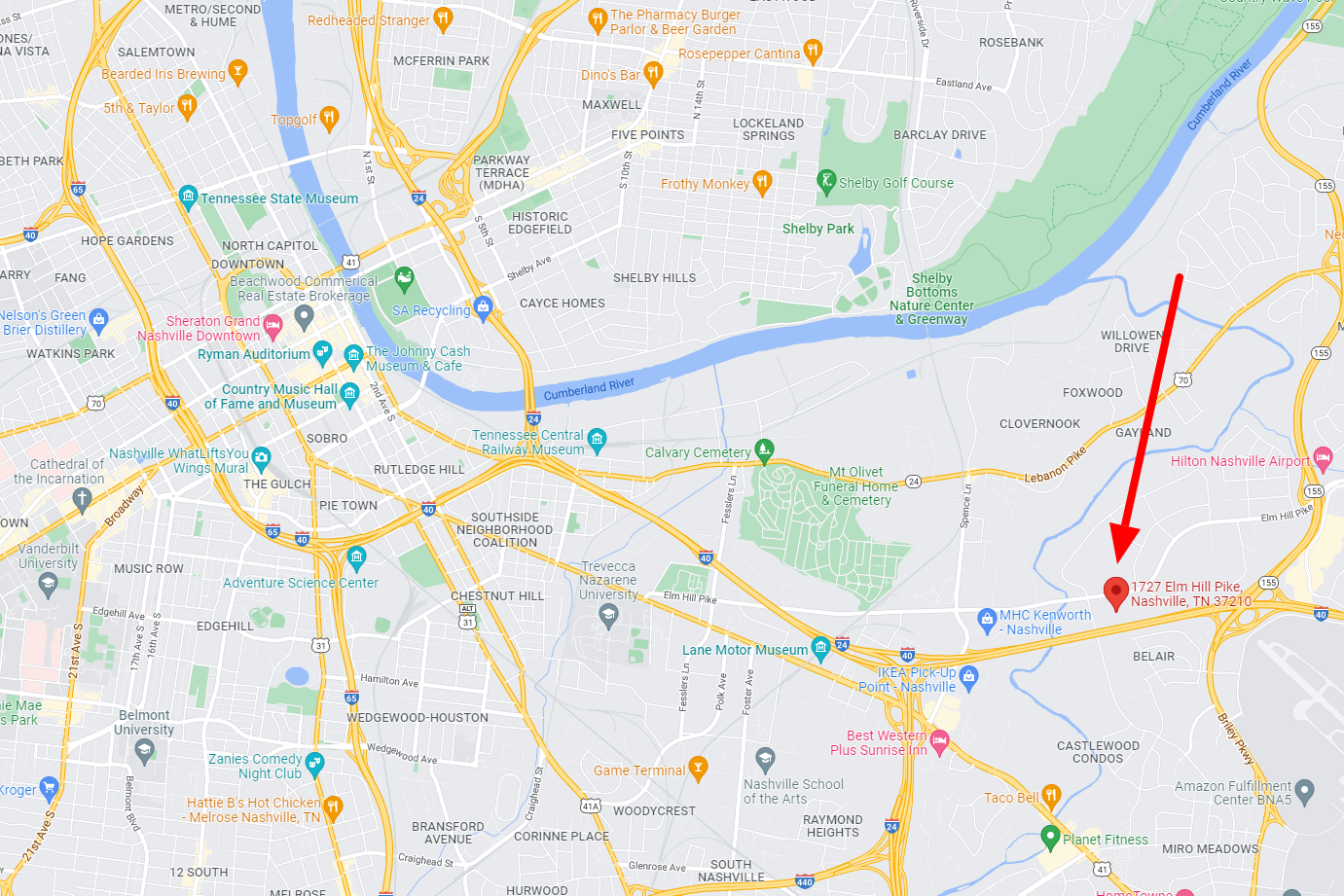The height and width of the screenshot is (896, 1344).
Task: Select the Tennessee State Museum marker icon
Action: [x=188, y=197]
